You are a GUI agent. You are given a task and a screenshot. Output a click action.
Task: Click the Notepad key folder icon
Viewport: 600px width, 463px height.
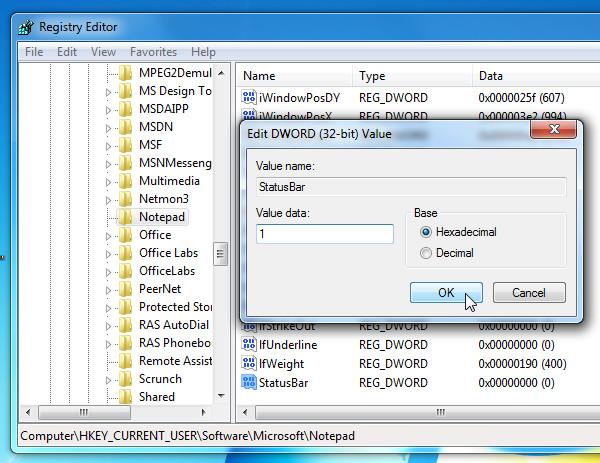(125, 217)
